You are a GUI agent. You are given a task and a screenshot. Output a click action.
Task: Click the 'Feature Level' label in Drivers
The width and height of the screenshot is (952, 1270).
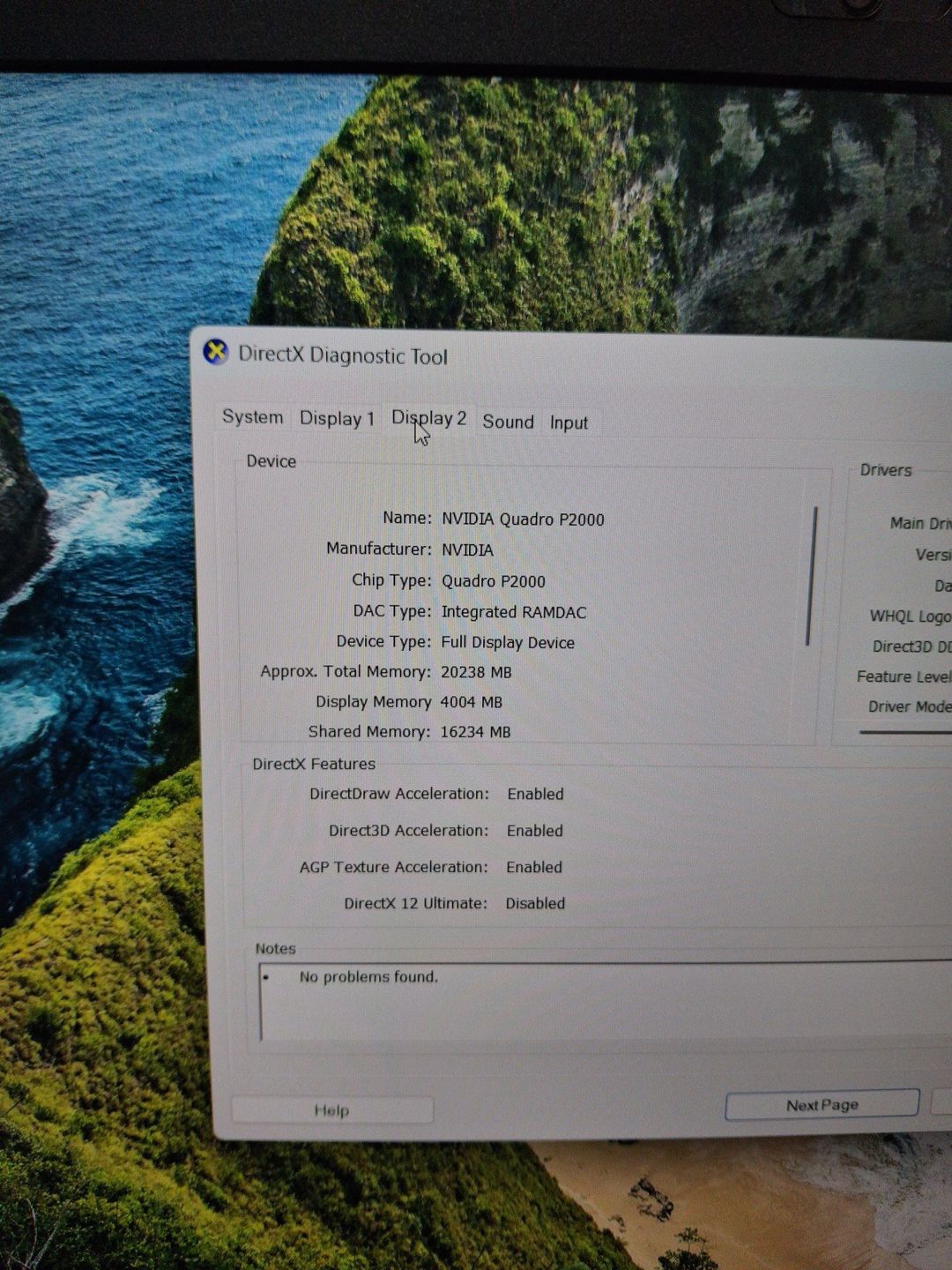coord(904,676)
